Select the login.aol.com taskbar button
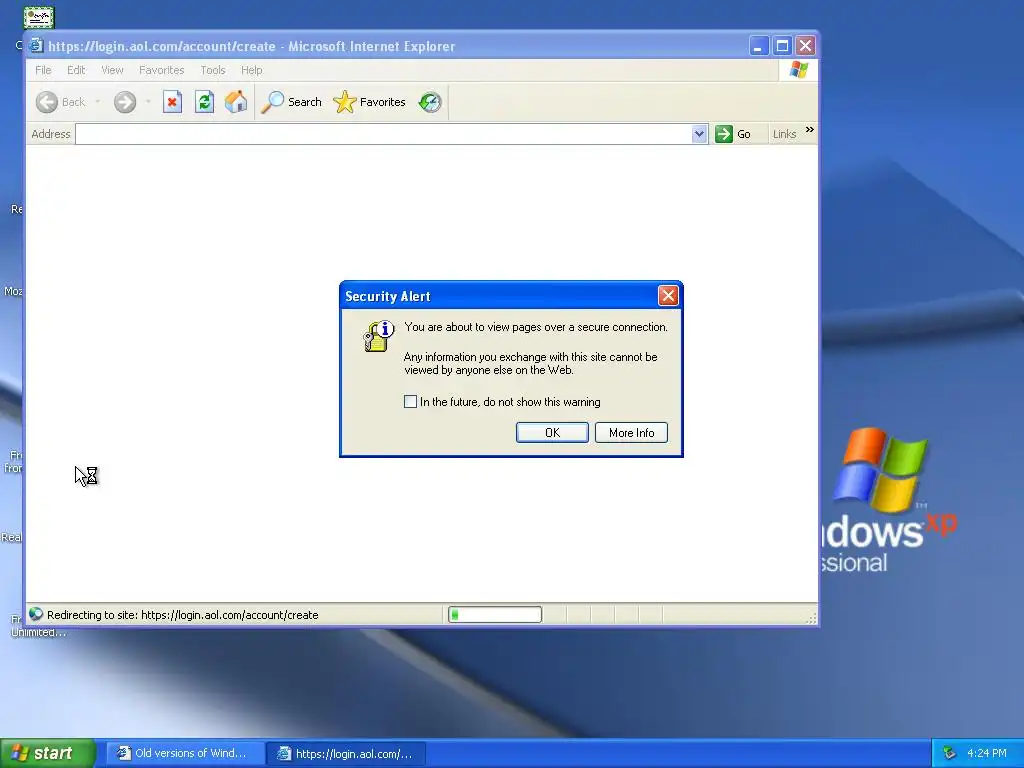The width and height of the screenshot is (1024, 768). point(347,754)
